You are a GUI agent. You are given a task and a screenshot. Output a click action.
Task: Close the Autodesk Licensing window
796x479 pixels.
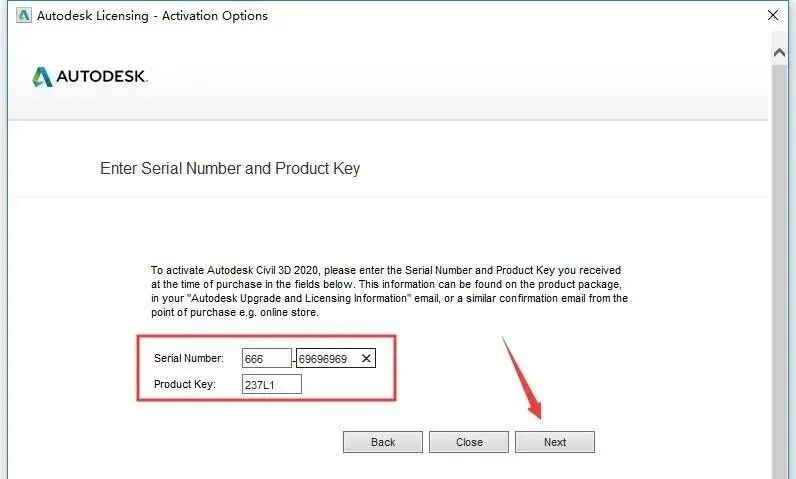[773, 15]
